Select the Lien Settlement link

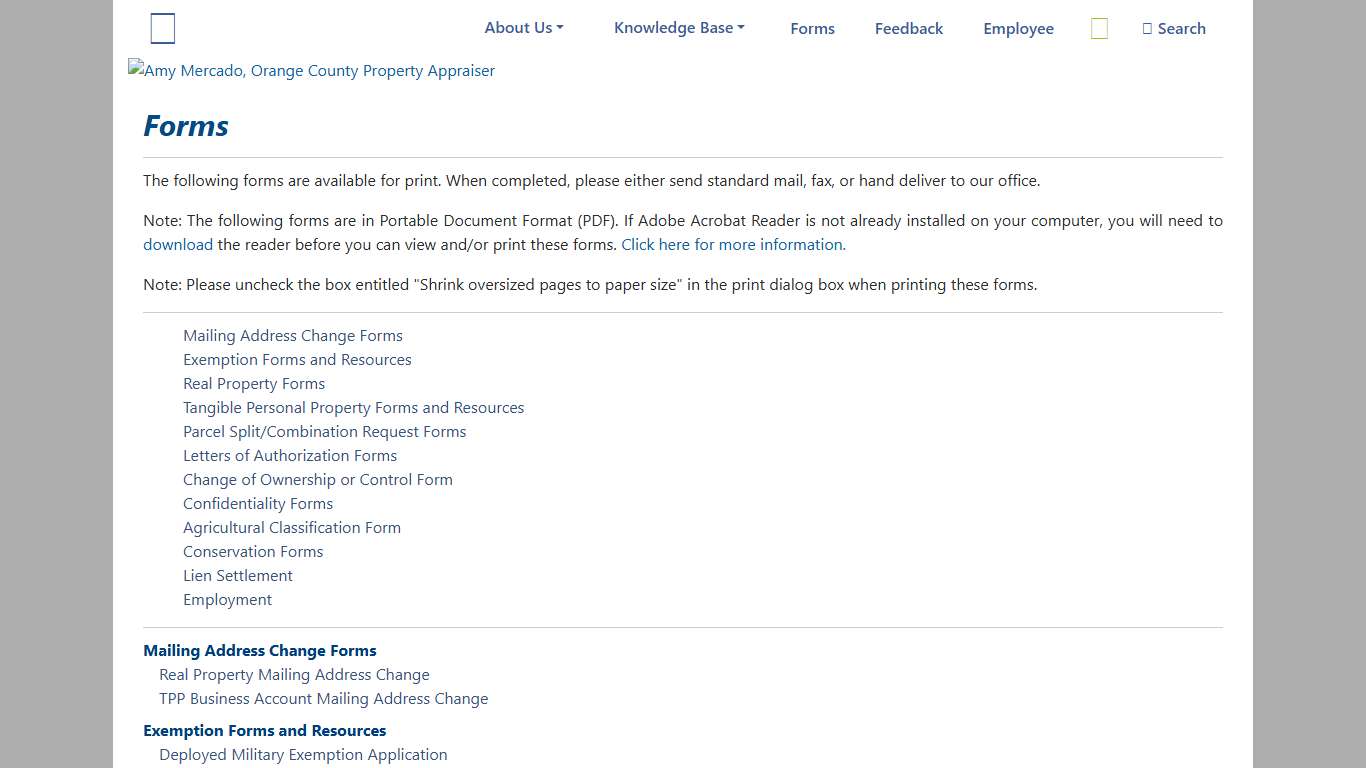pos(238,576)
